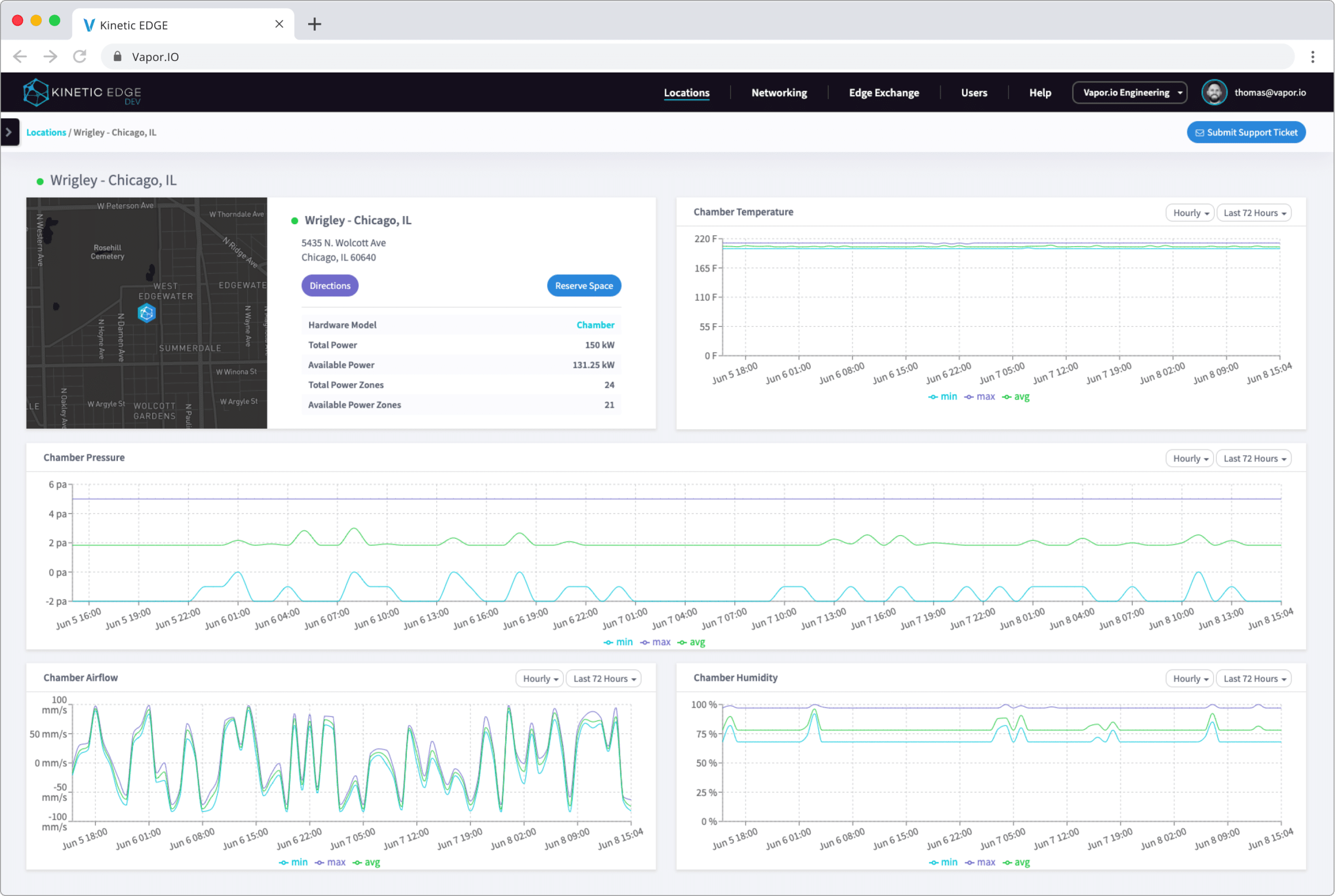
Task: Click thomas@vapor.io account name
Action: tap(1270, 92)
